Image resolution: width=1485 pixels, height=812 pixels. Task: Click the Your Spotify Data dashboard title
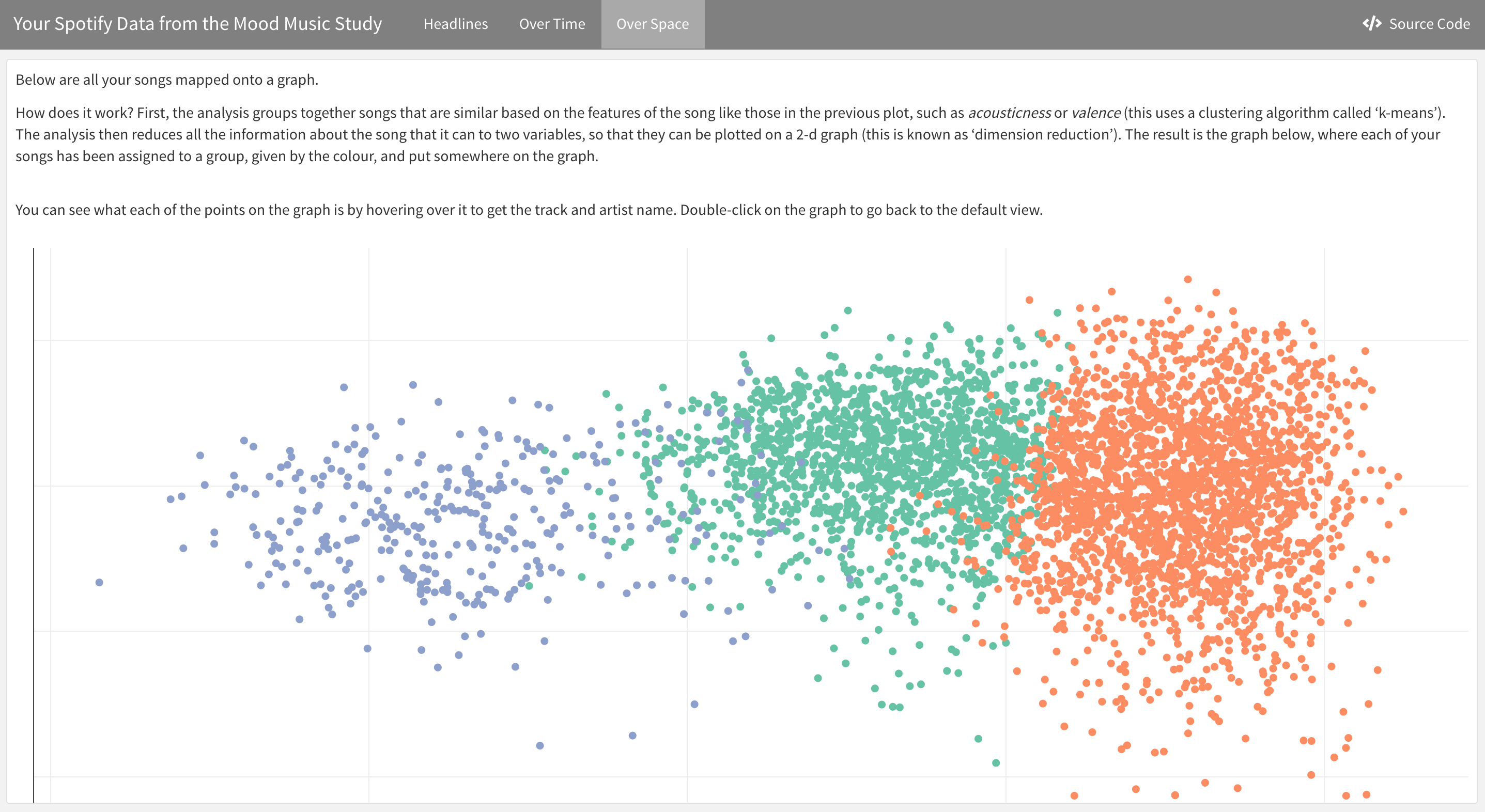[198, 24]
